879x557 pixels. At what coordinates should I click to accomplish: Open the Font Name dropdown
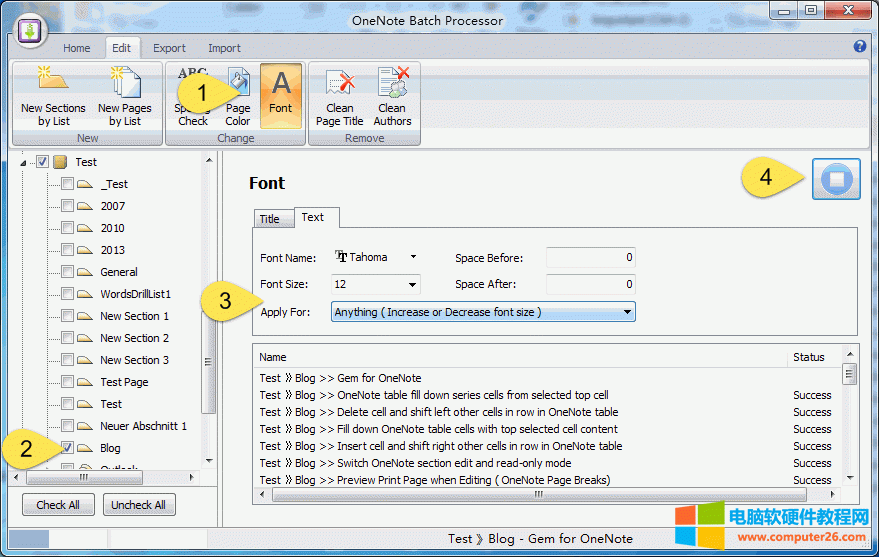coord(413,257)
